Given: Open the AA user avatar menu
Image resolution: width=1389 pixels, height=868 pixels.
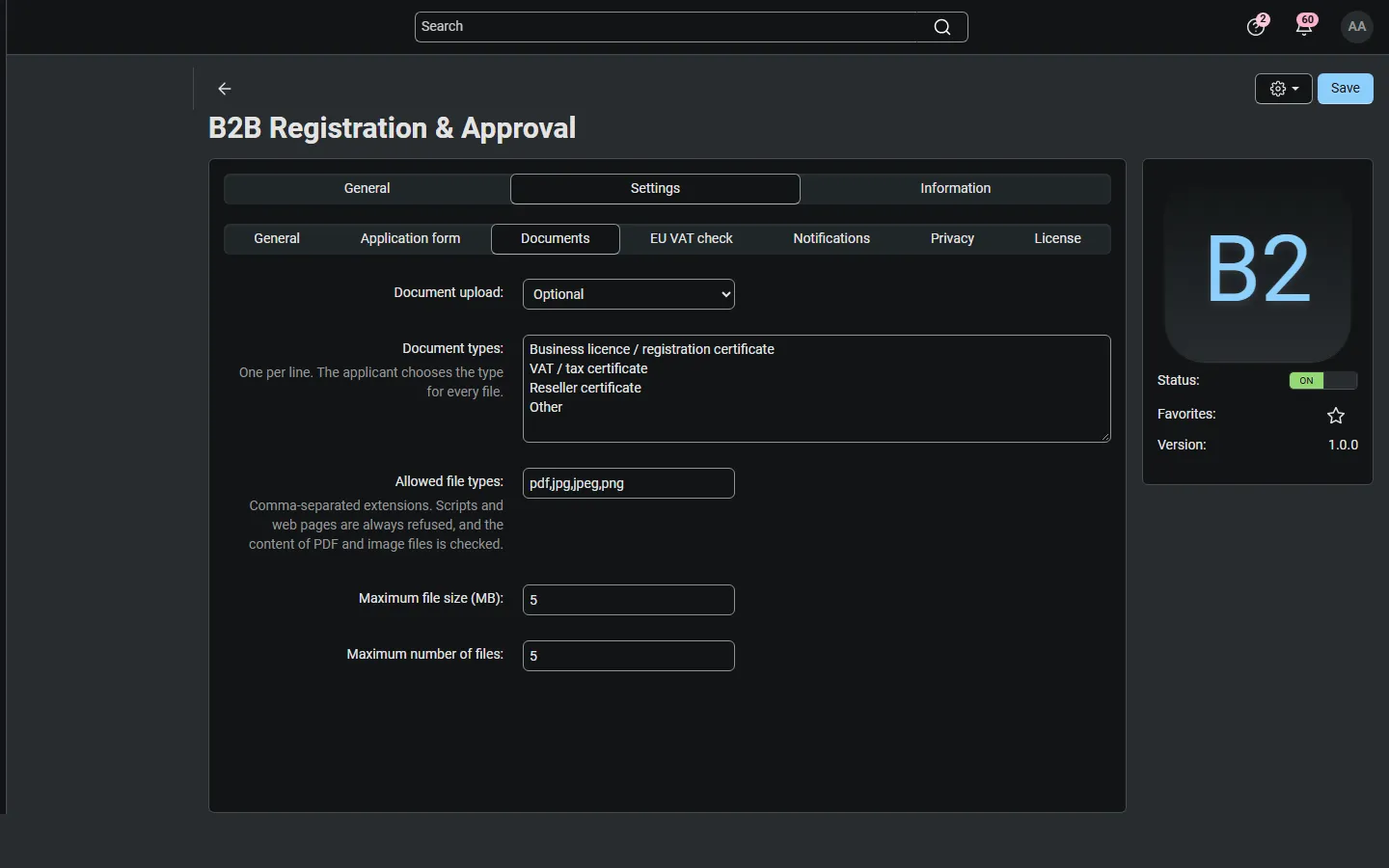Looking at the screenshot, I should (1357, 27).
